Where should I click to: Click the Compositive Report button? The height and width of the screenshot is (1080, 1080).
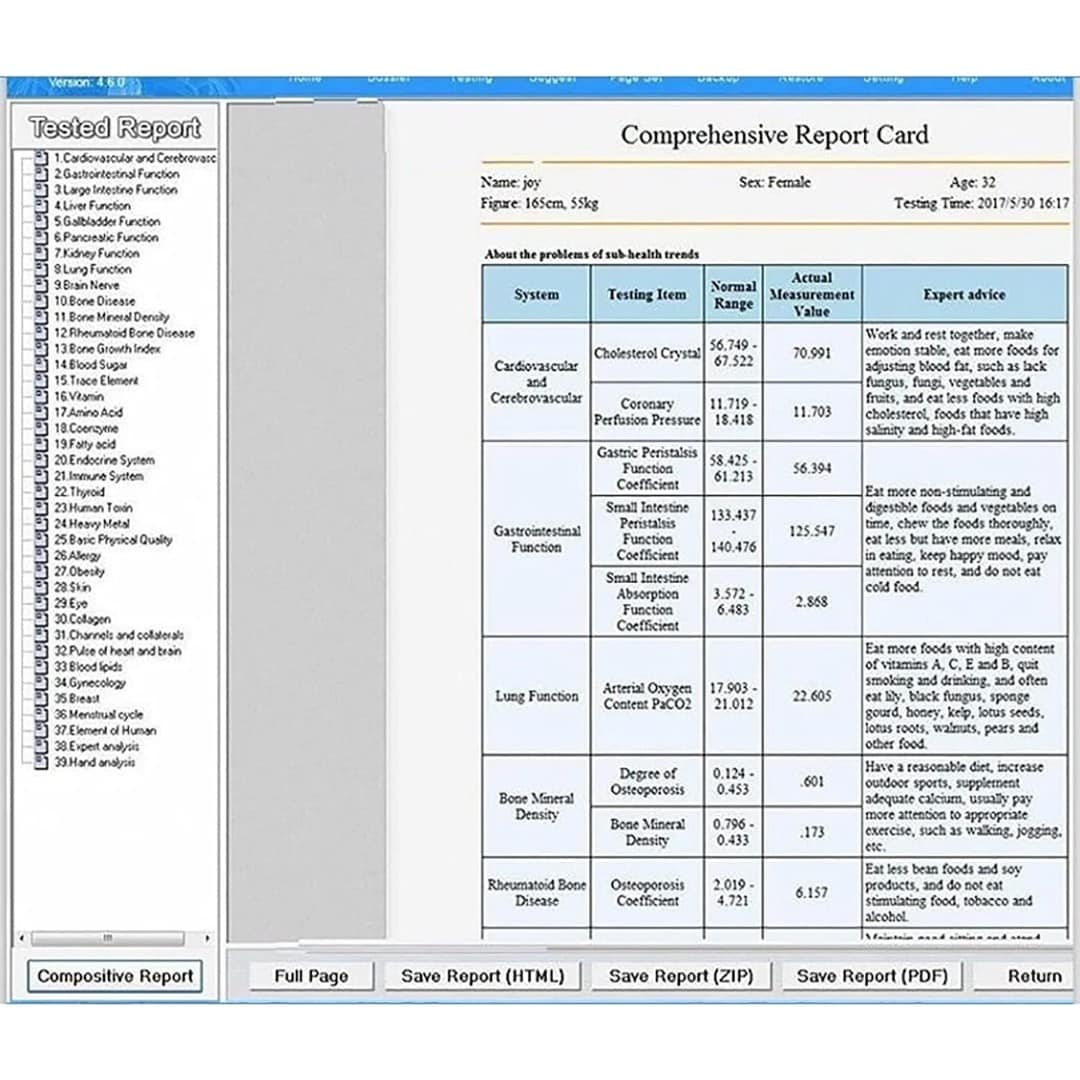point(115,976)
